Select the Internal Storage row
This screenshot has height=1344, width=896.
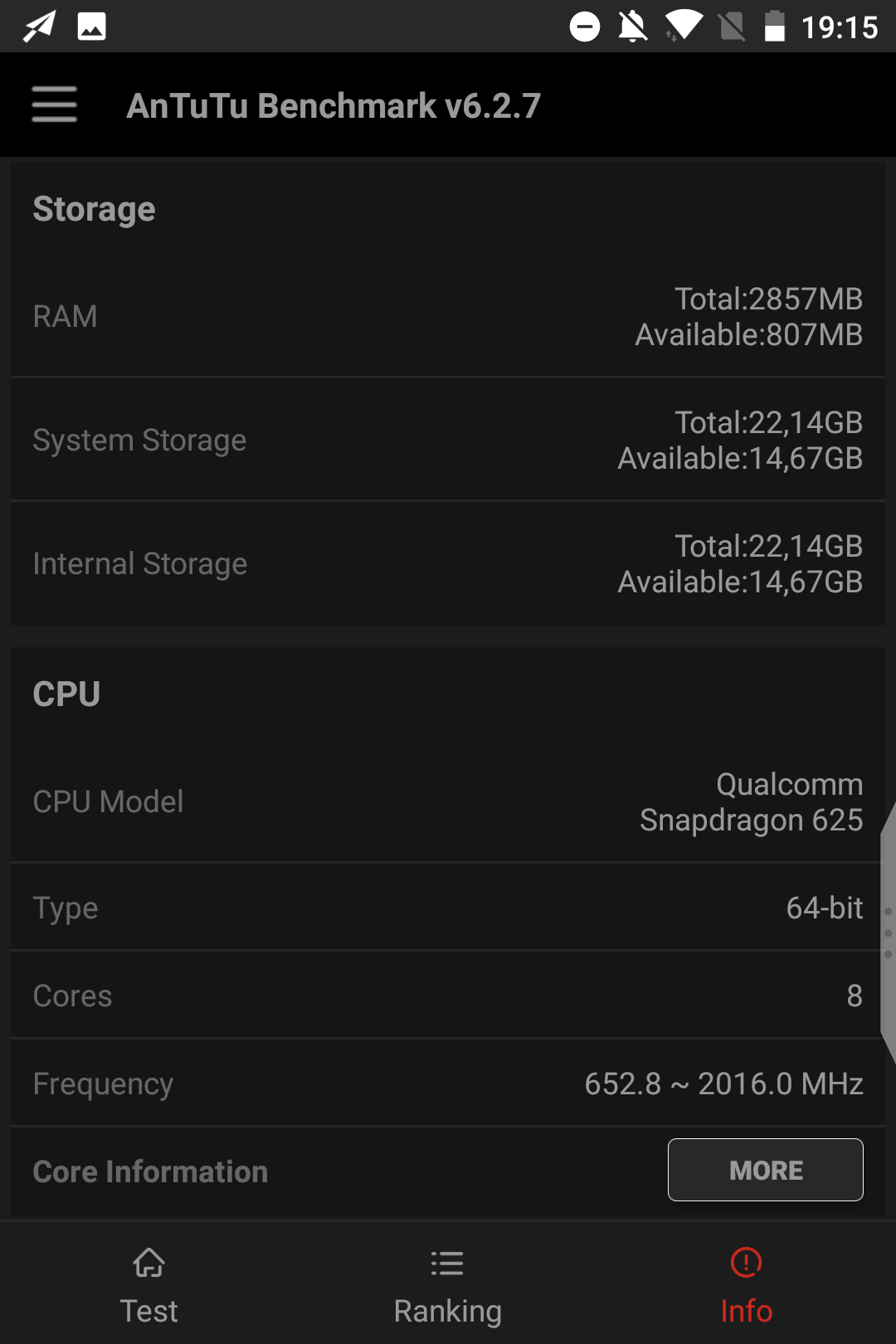(448, 563)
